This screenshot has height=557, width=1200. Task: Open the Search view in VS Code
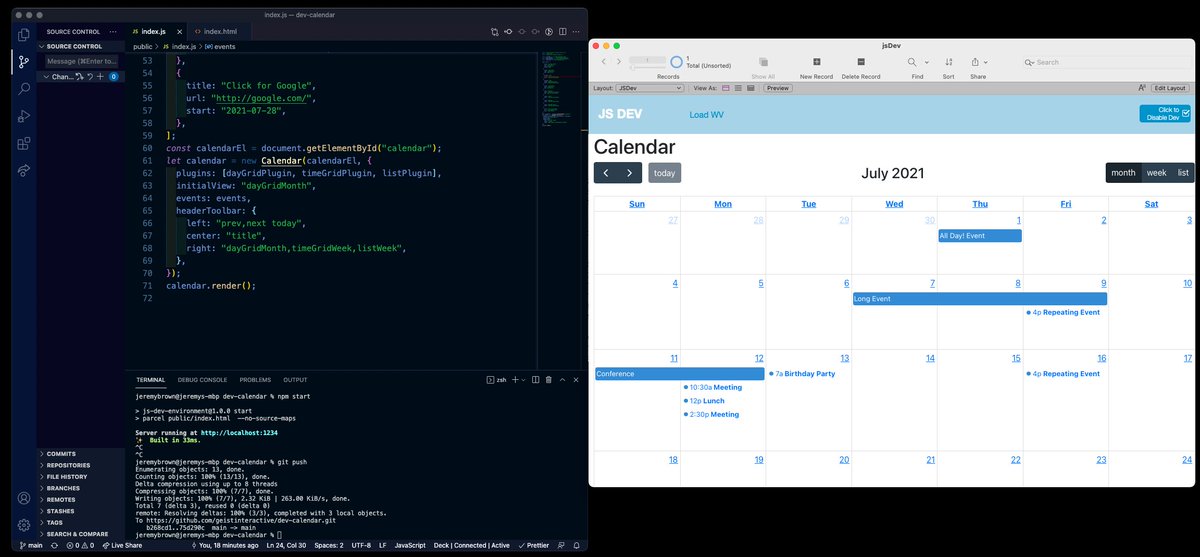[23, 89]
